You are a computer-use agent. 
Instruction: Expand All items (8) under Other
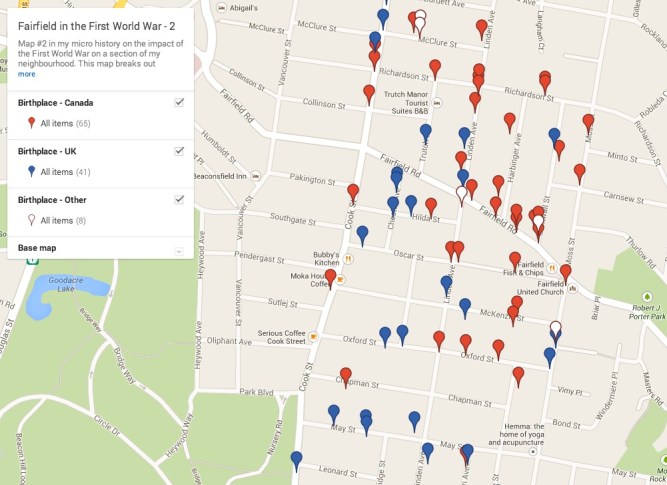pyautogui.click(x=63, y=220)
